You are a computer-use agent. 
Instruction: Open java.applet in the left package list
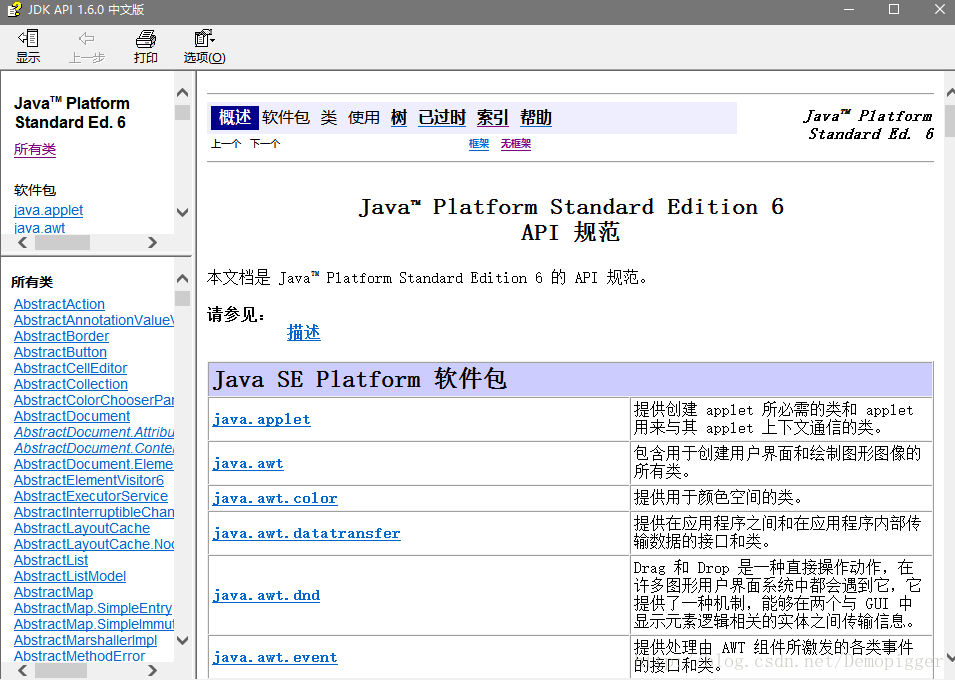point(48,210)
